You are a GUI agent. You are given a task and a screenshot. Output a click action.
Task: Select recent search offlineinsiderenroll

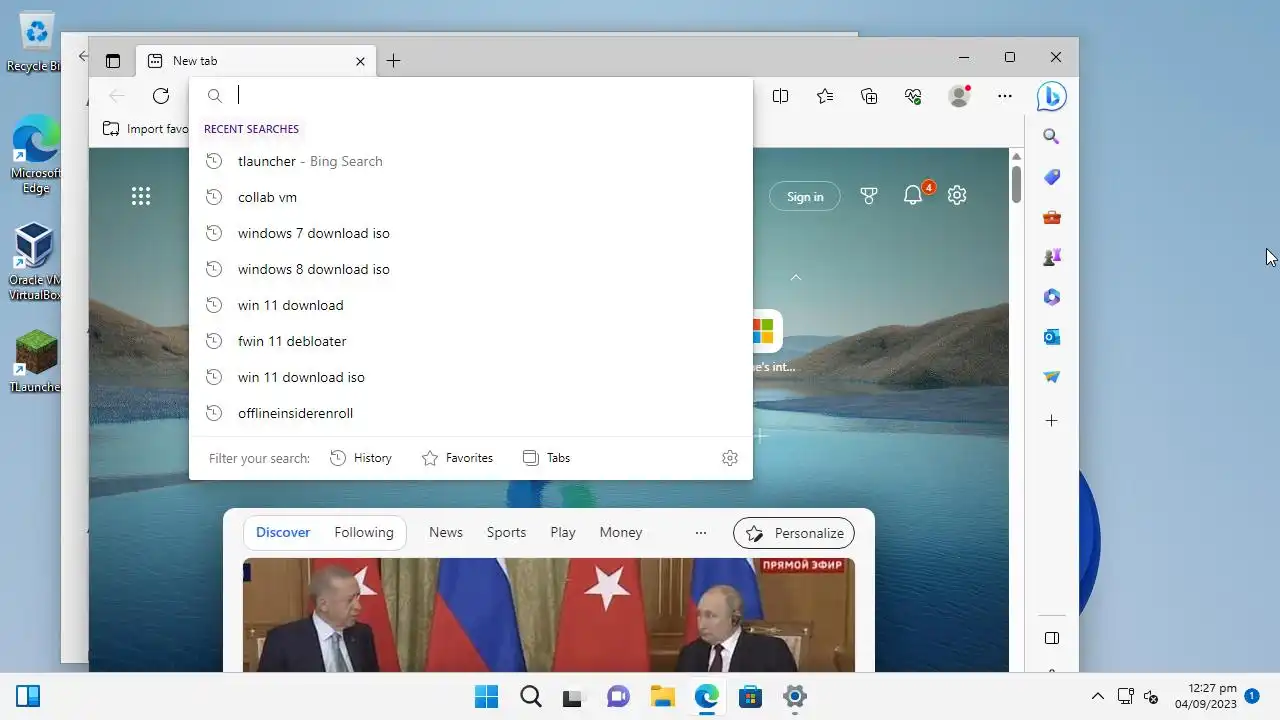coord(471,413)
